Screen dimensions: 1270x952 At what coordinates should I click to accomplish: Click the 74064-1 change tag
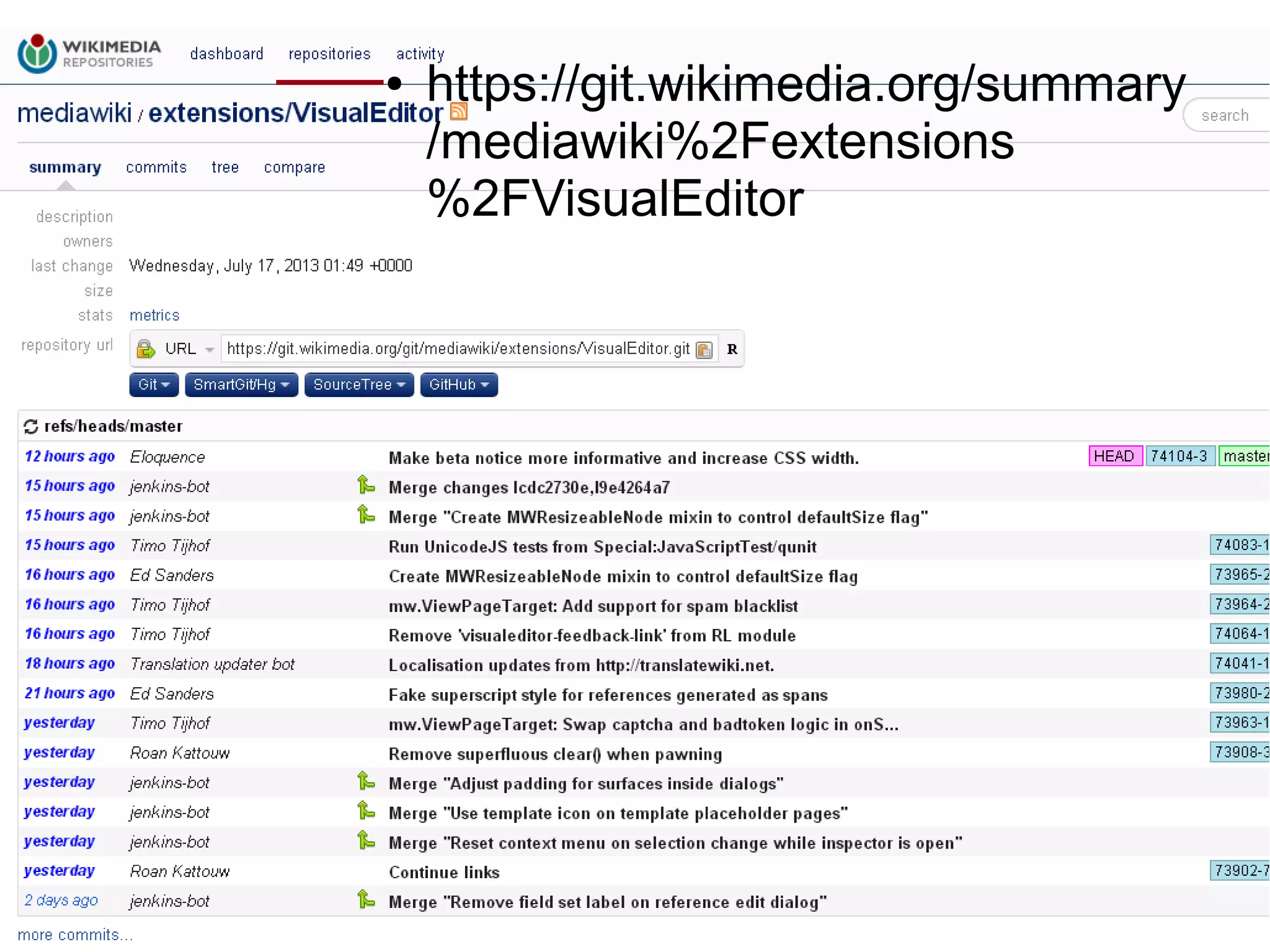pyautogui.click(x=1240, y=634)
